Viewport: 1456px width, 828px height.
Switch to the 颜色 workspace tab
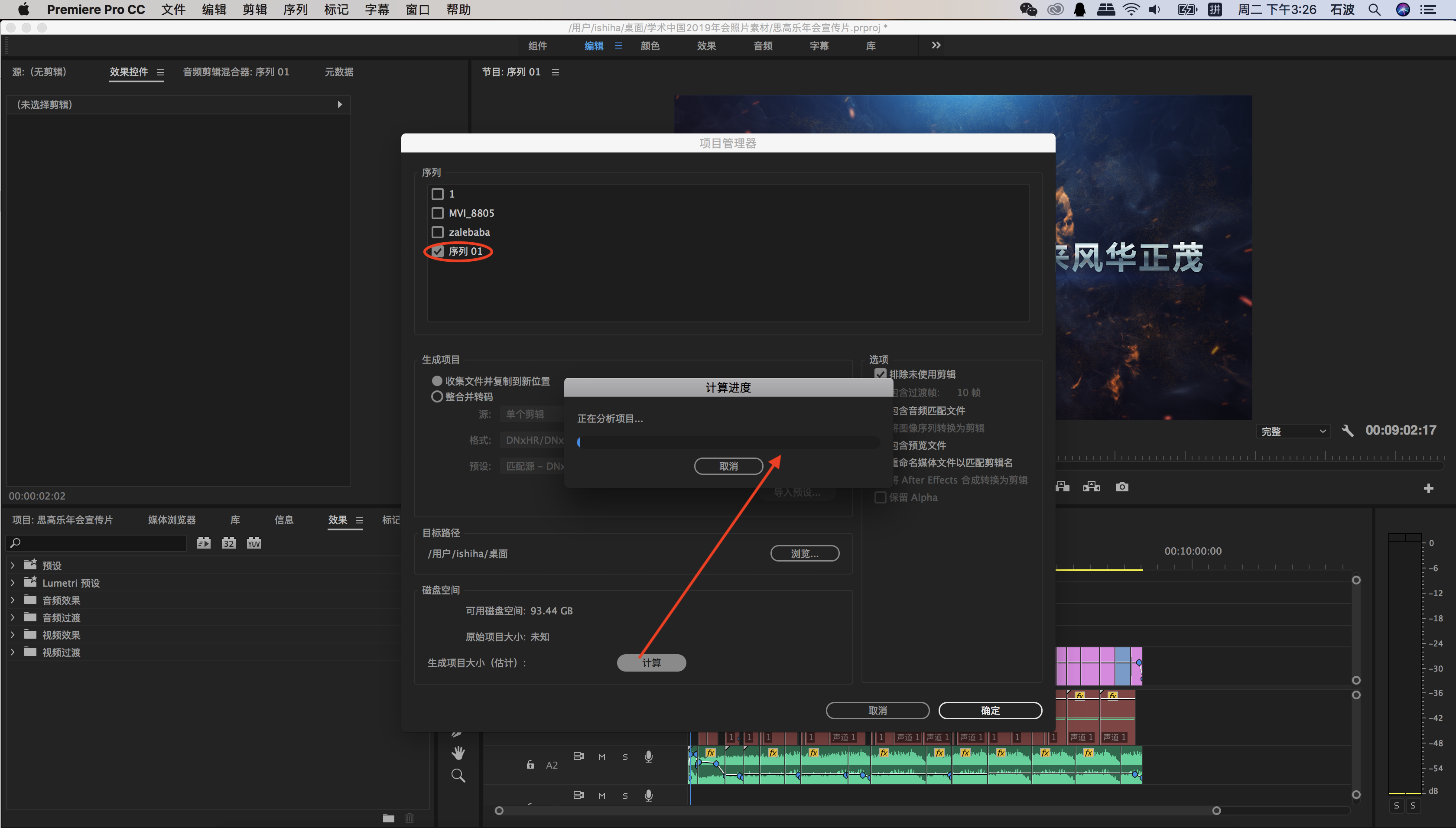pyautogui.click(x=650, y=45)
